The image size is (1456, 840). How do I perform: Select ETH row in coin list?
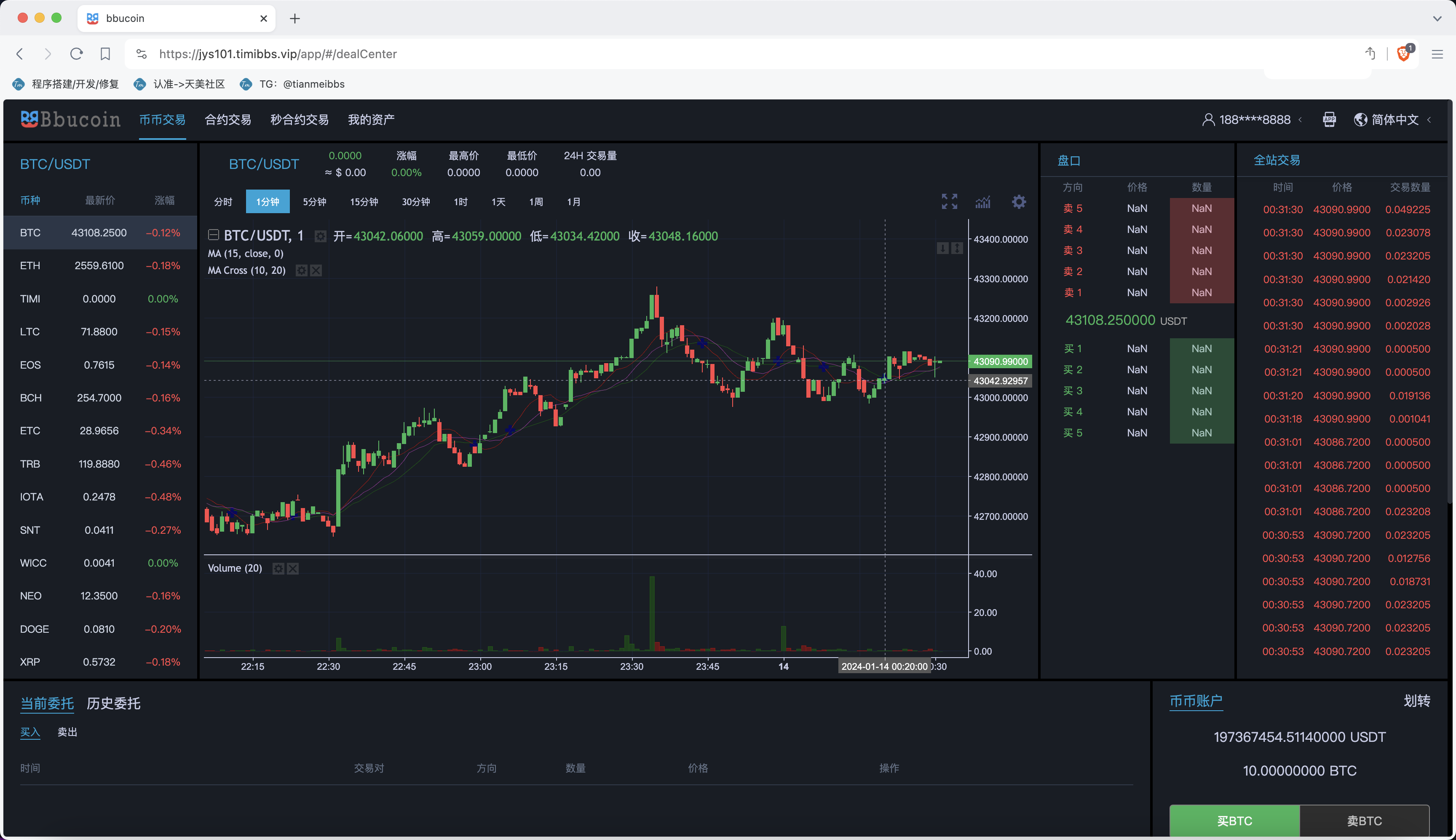[x=99, y=266]
